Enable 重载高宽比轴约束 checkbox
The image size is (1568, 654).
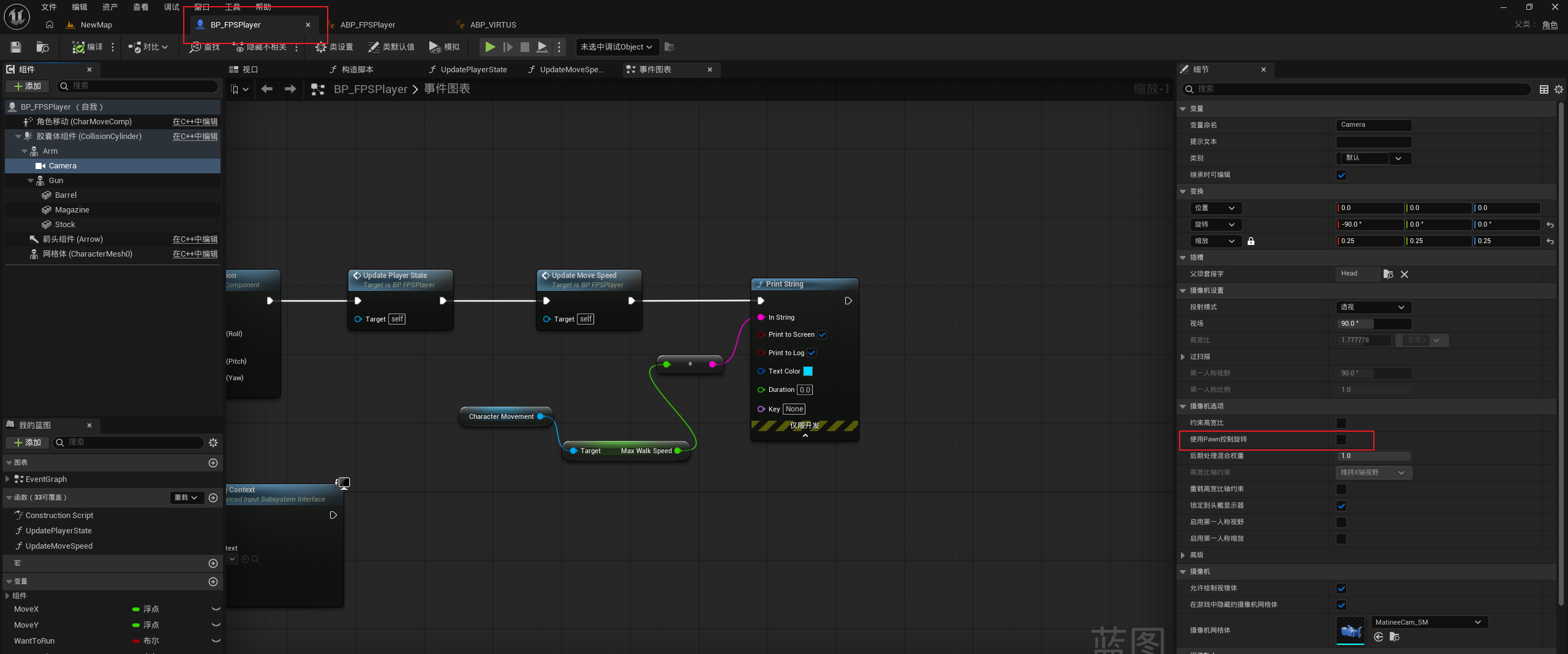(x=1341, y=489)
